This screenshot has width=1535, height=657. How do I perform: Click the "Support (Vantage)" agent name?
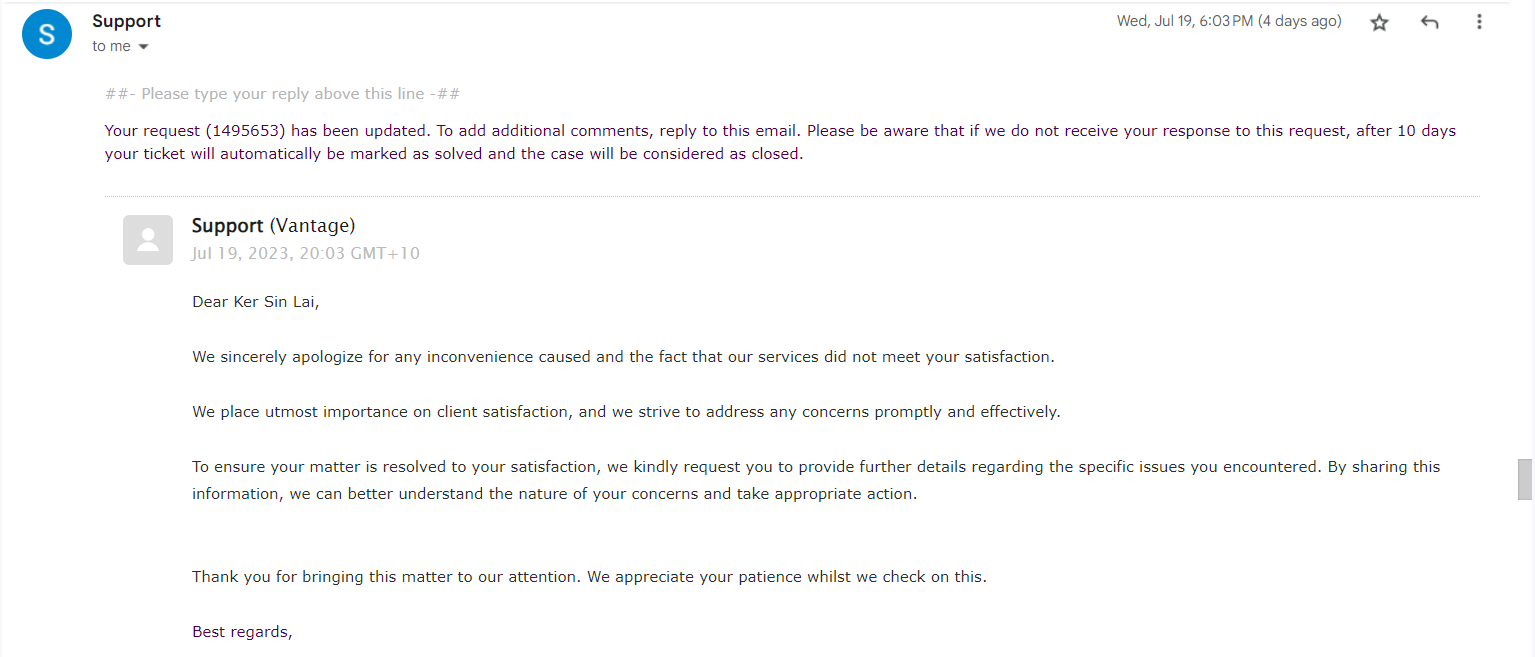tap(273, 226)
